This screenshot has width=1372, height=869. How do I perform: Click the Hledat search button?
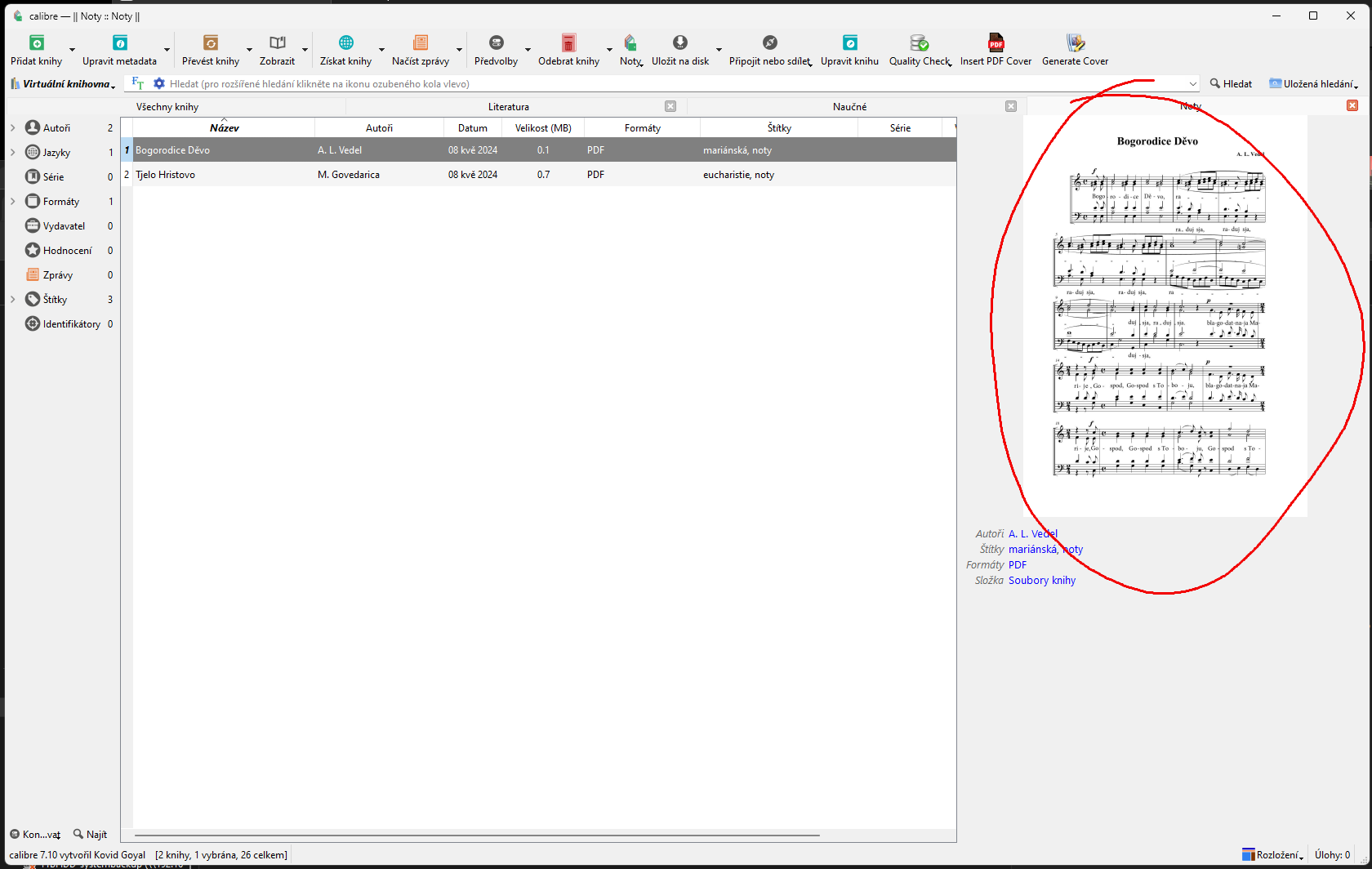[x=1231, y=83]
